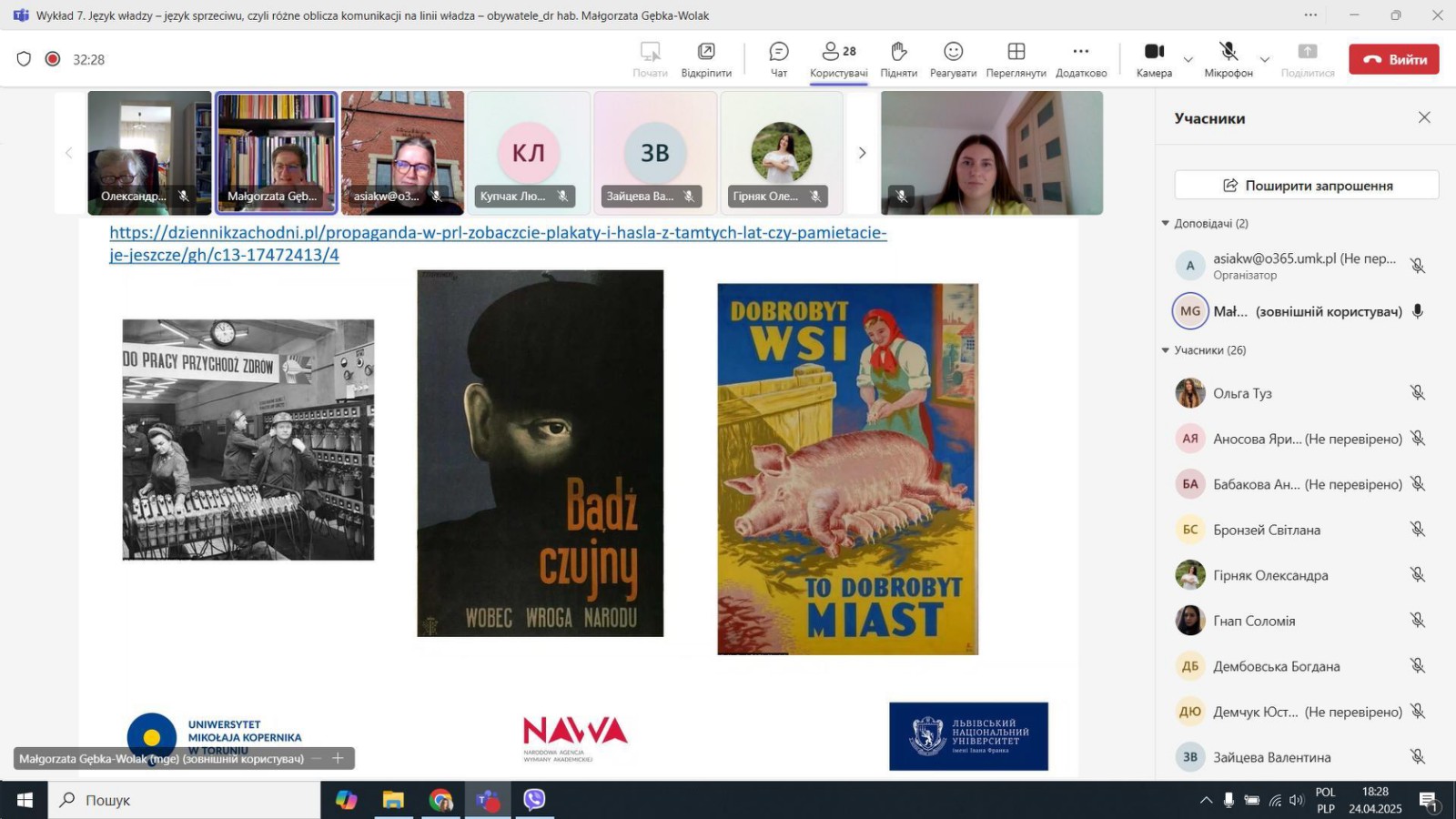Select asiakw@o3... video thumbnail
The height and width of the screenshot is (819, 1456).
402,153
